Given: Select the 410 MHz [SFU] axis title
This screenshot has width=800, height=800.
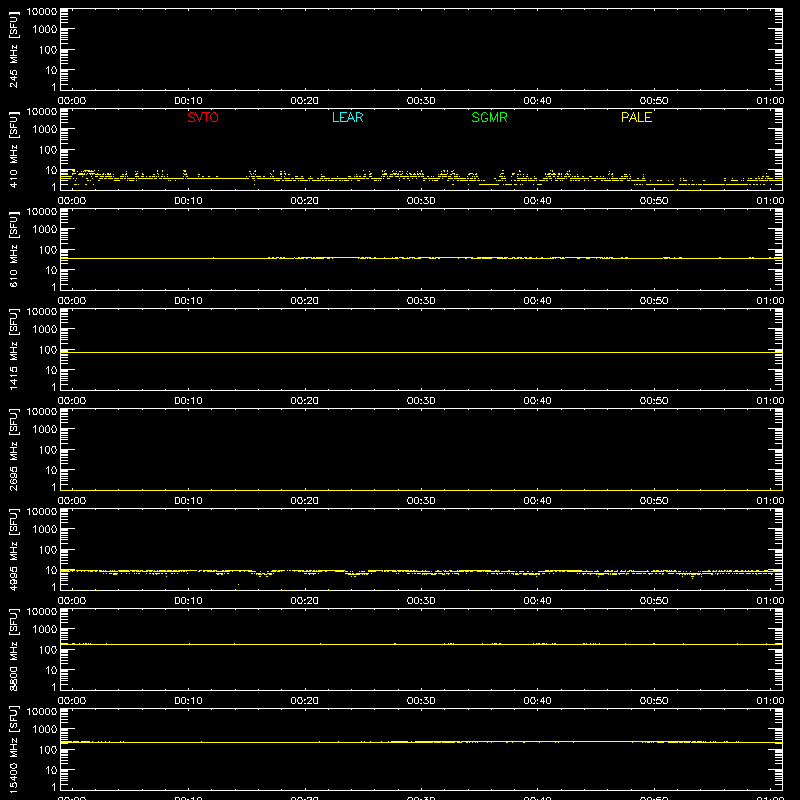Looking at the screenshot, I should click(14, 149).
